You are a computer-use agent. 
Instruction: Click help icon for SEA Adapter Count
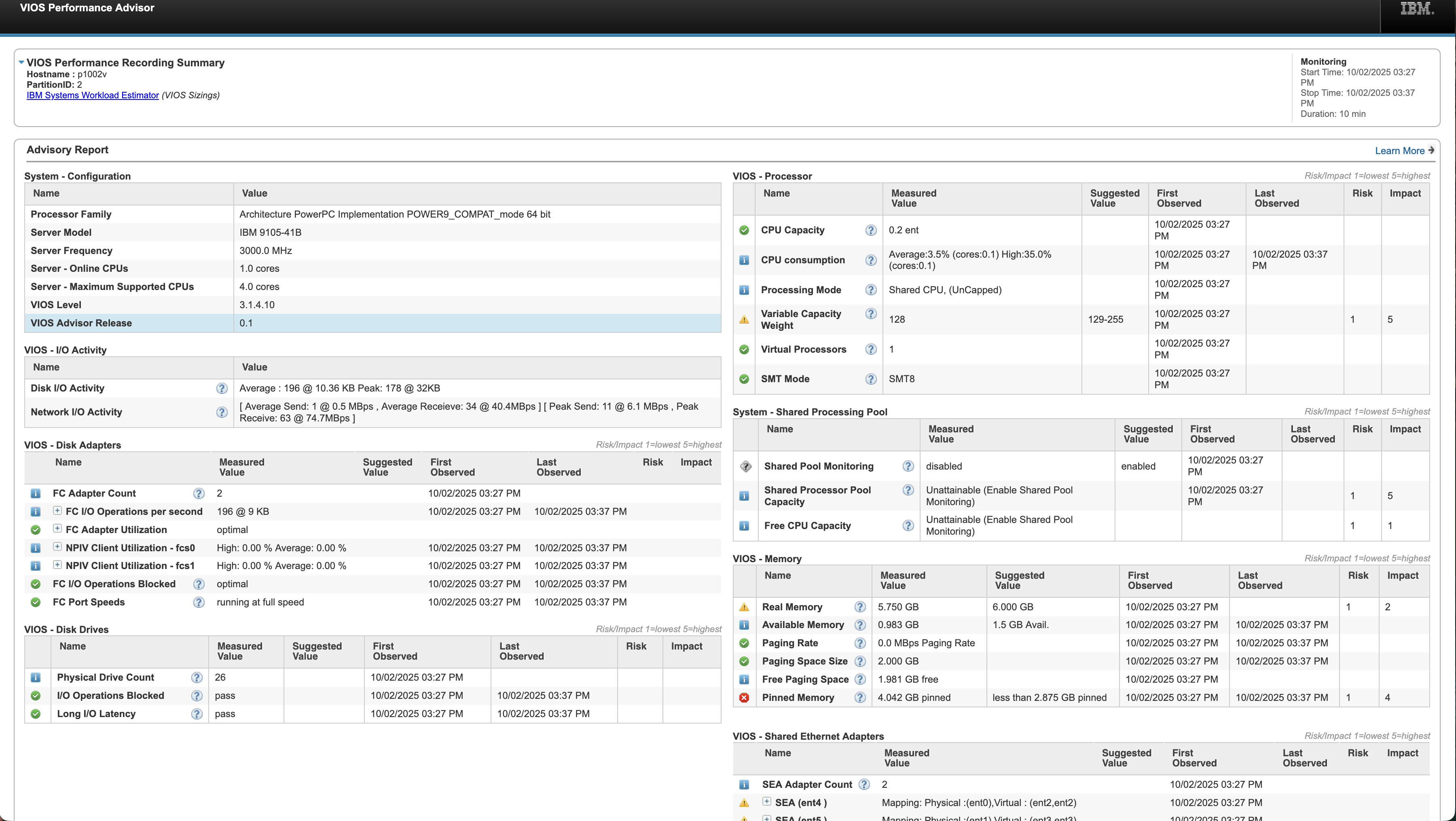coord(863,784)
